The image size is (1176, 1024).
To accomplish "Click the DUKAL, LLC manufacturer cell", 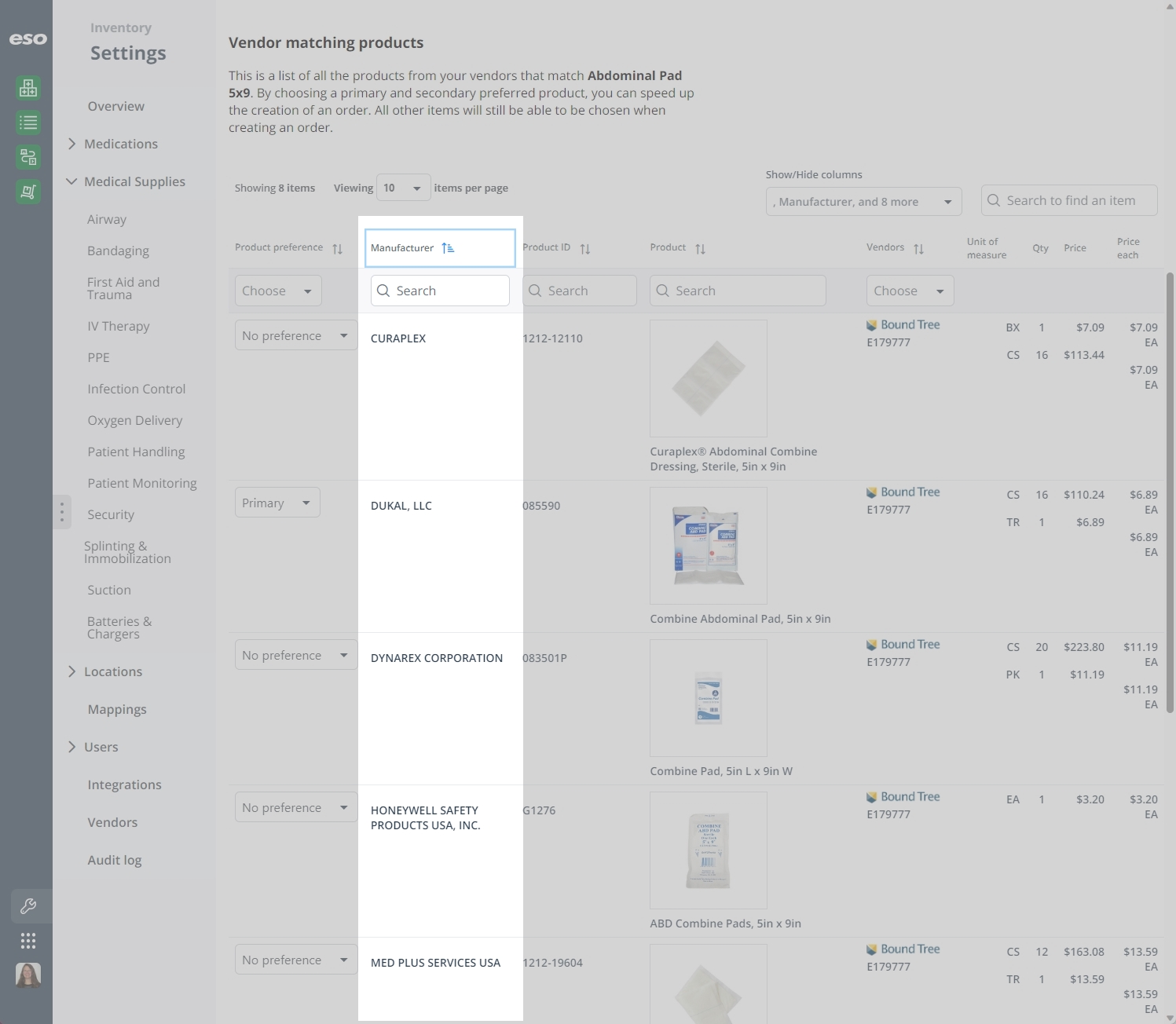I will coord(401,506).
